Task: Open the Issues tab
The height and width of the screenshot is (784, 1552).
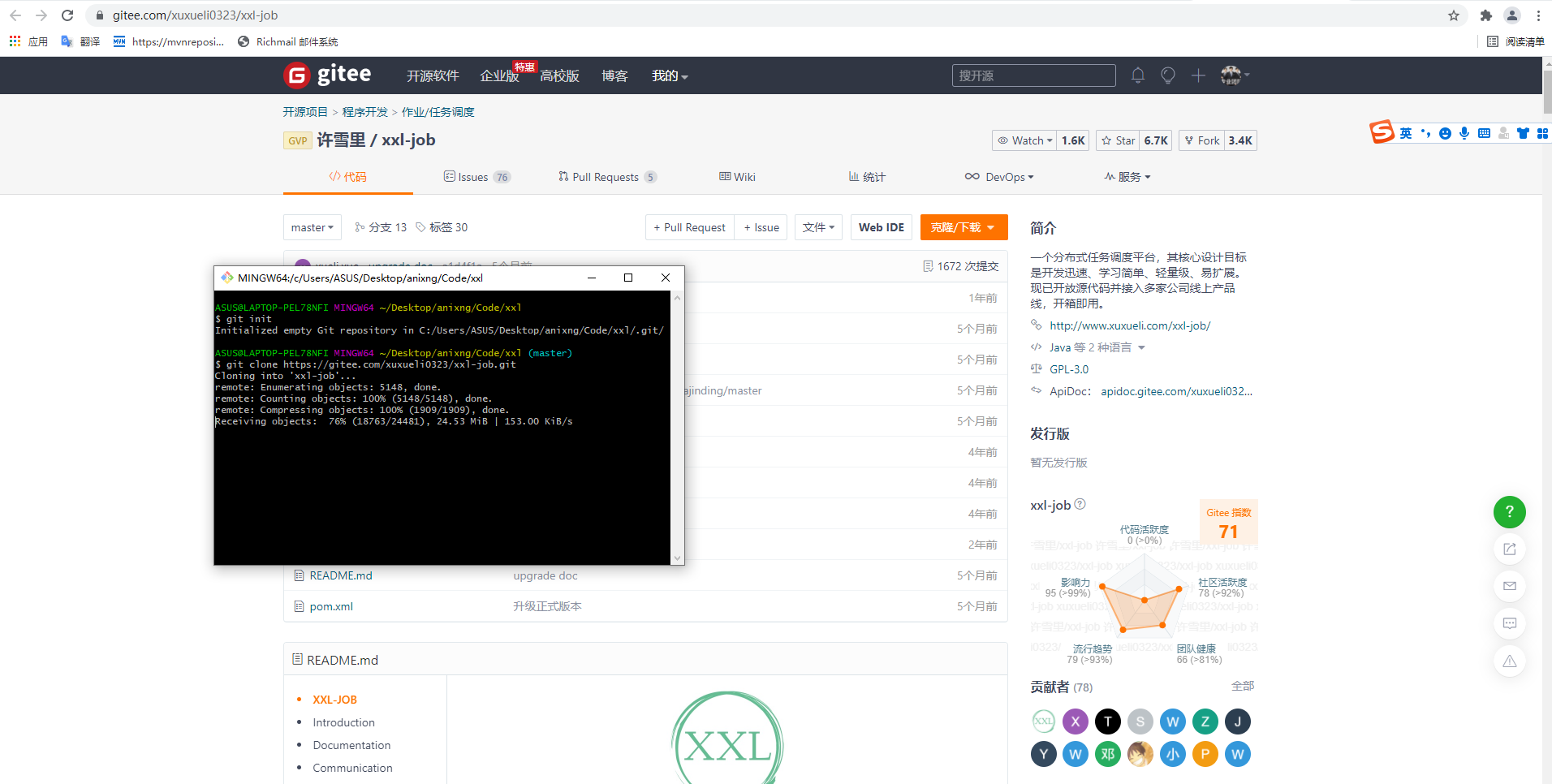Action: point(477,177)
